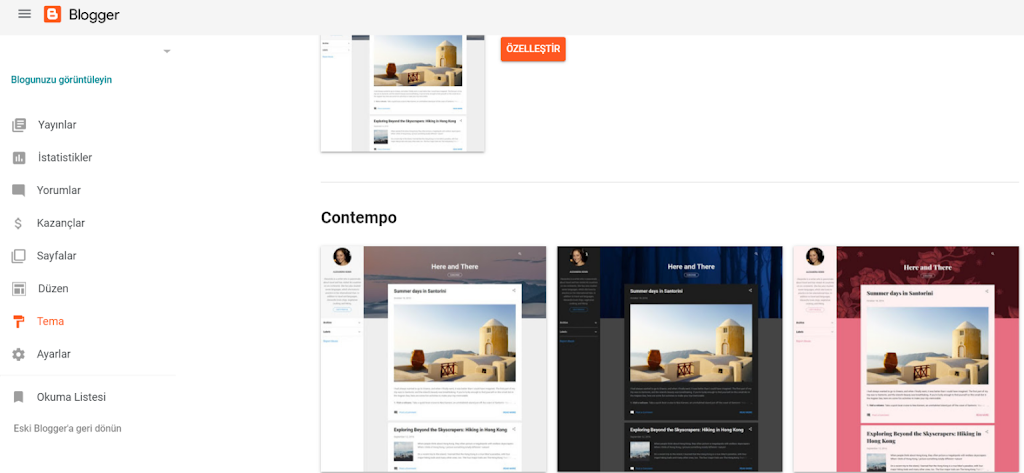
Task: Click the Düzen layout icon
Action: 18,289
